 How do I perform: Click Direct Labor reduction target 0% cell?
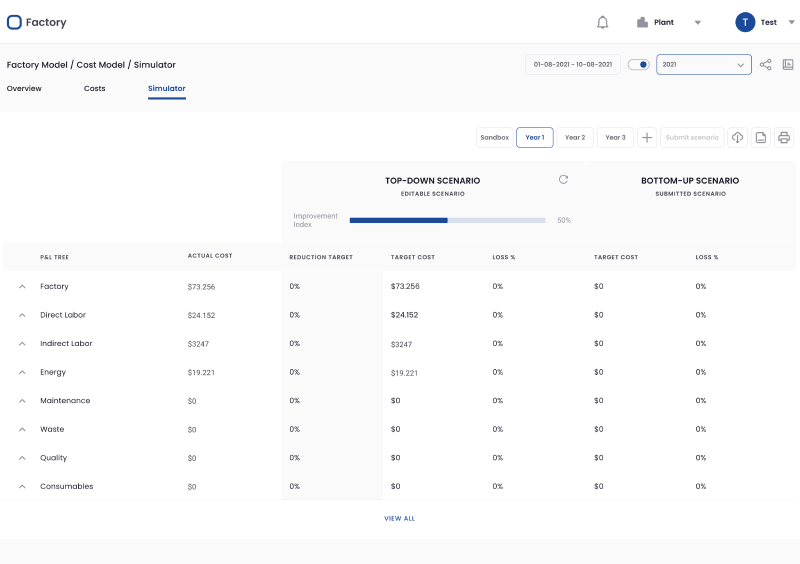pyautogui.click(x=294, y=315)
